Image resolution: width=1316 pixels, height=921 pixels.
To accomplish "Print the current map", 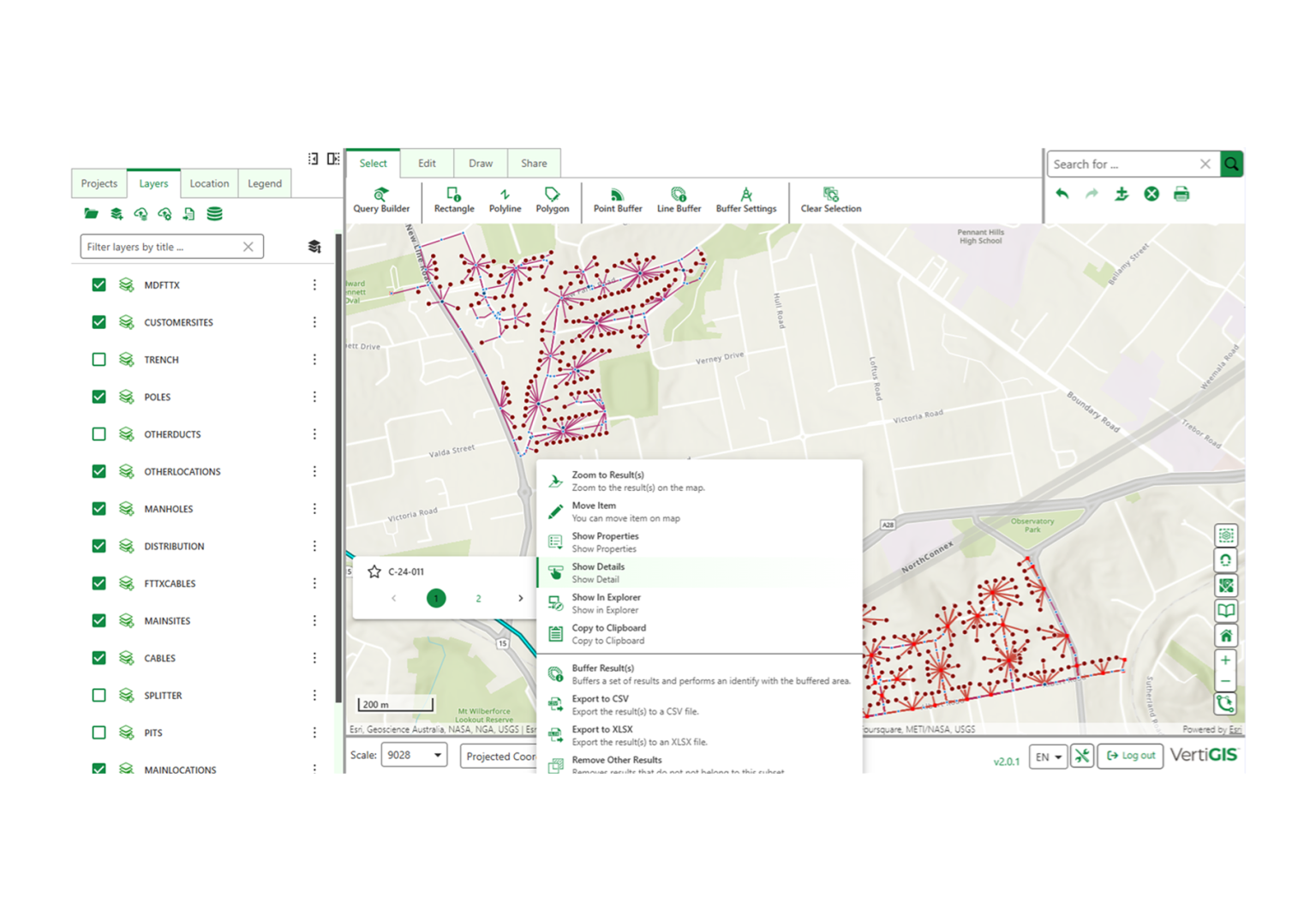I will [1181, 194].
